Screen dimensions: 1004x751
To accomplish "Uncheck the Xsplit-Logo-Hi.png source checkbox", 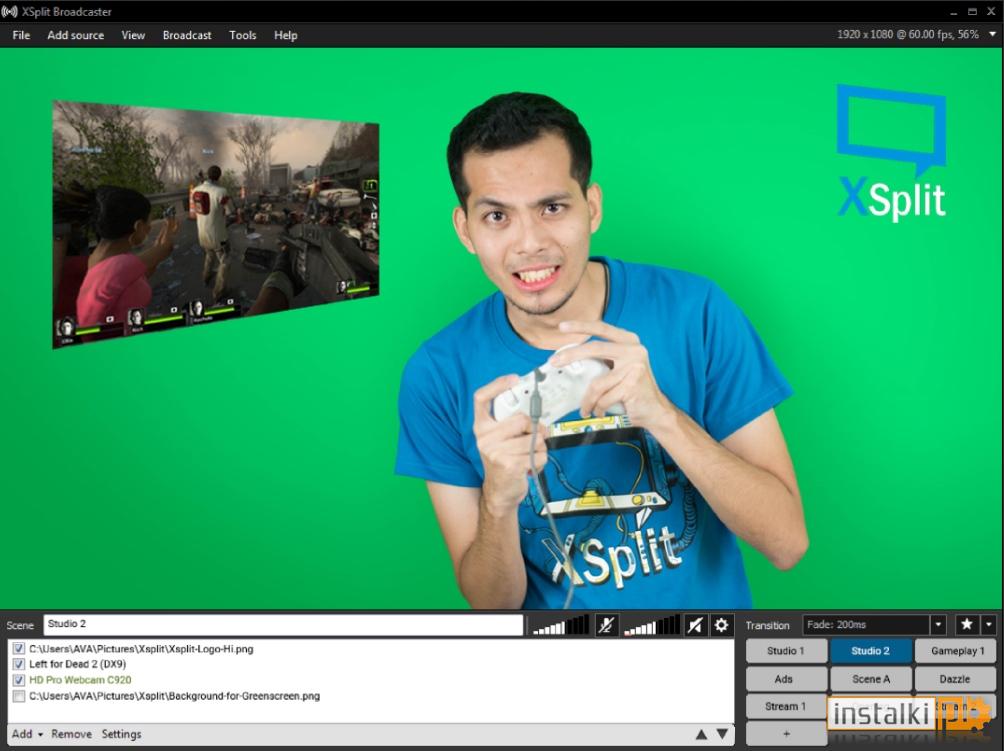I will 19,649.
